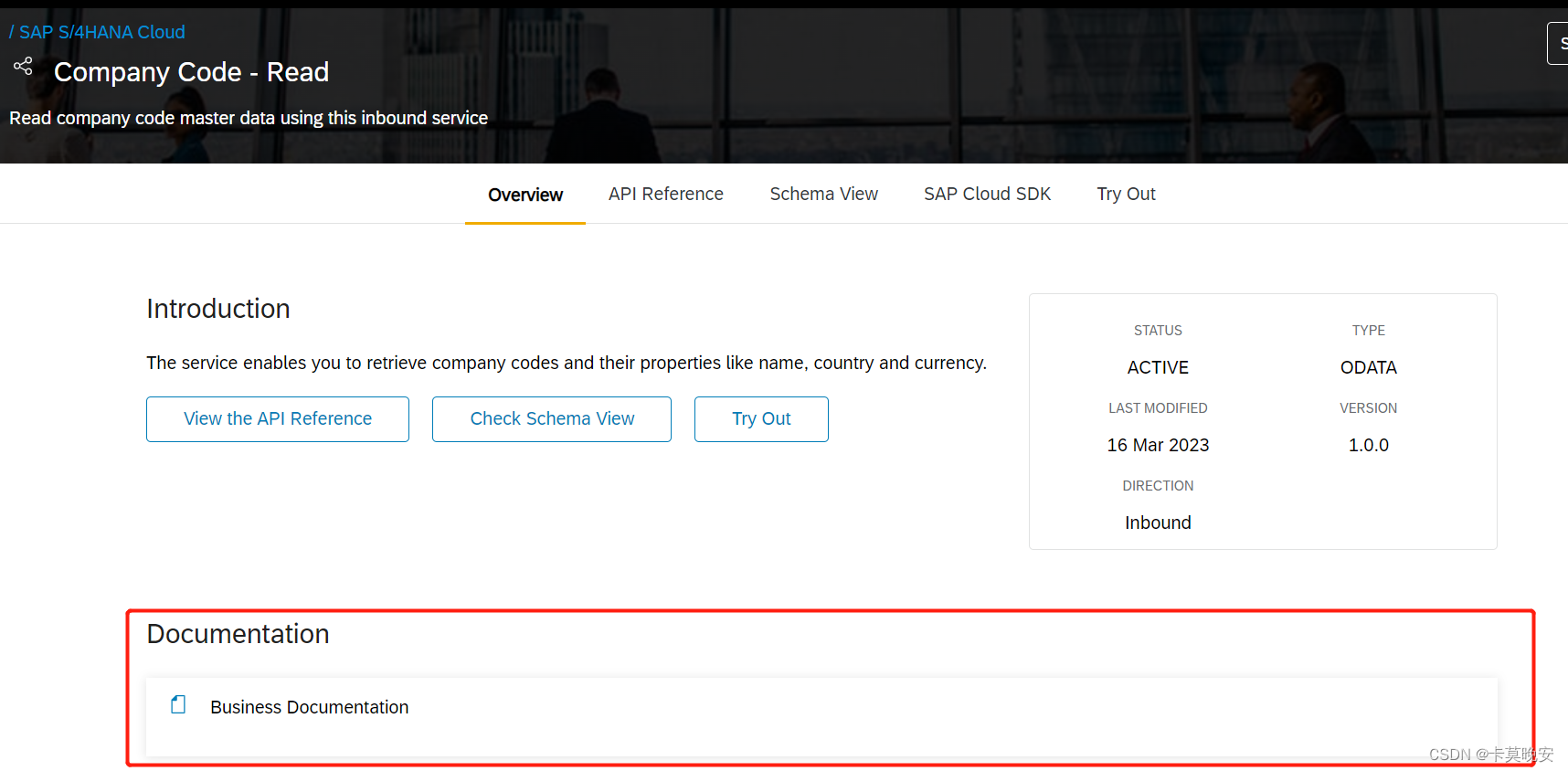This screenshot has width=1568, height=771.
Task: Select the SAP Cloud SDK tab
Action: point(987,194)
